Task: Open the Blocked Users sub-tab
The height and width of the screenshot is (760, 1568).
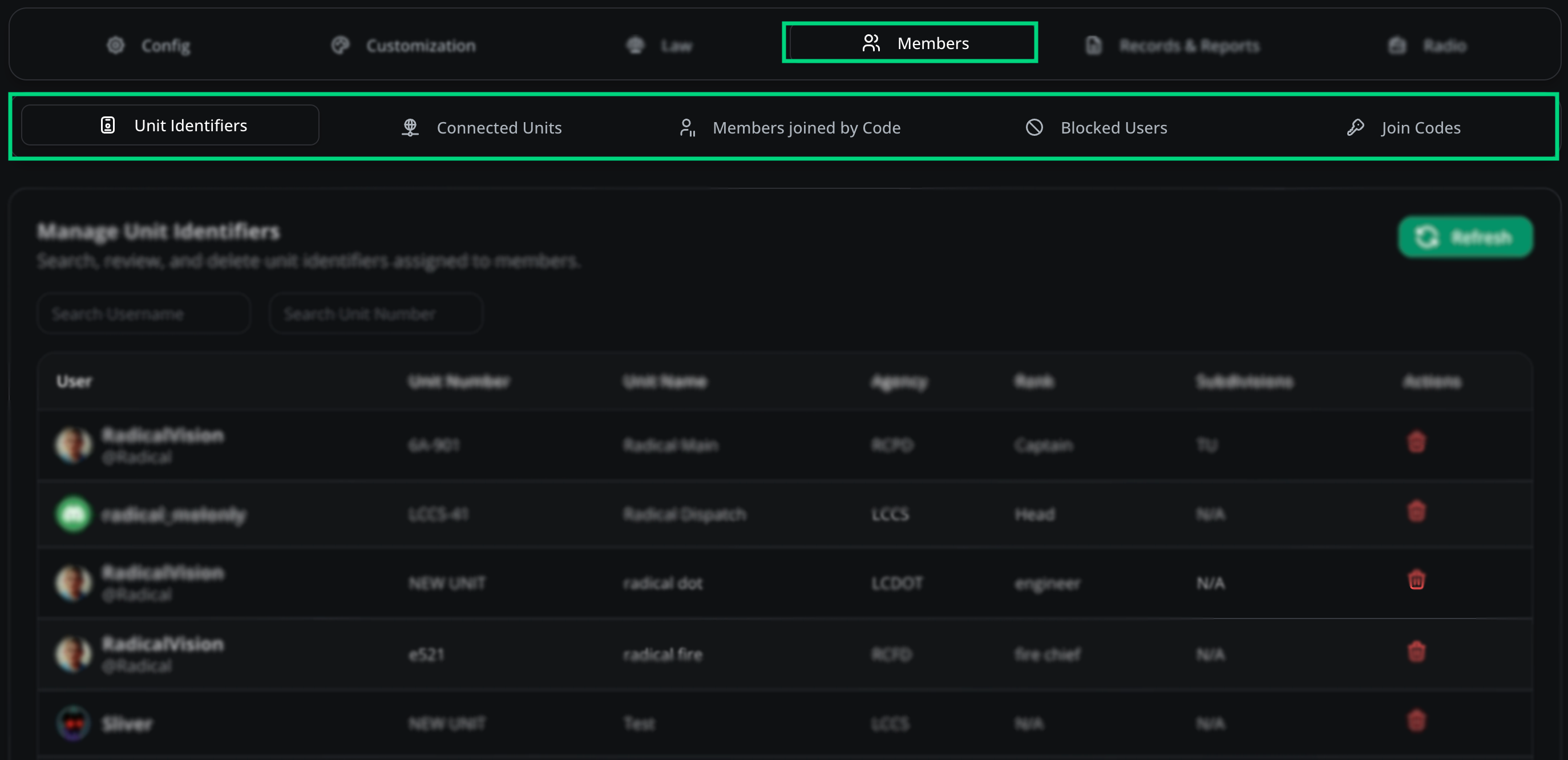Action: (x=1096, y=128)
